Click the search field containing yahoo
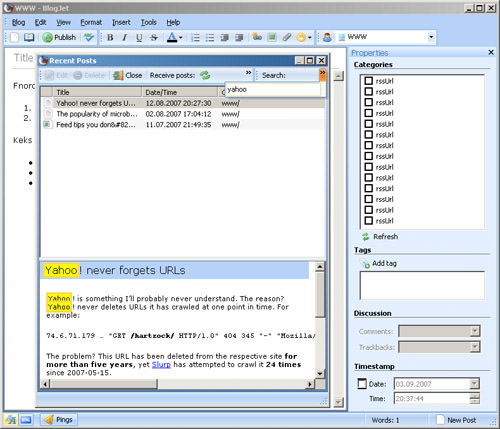 (x=273, y=89)
